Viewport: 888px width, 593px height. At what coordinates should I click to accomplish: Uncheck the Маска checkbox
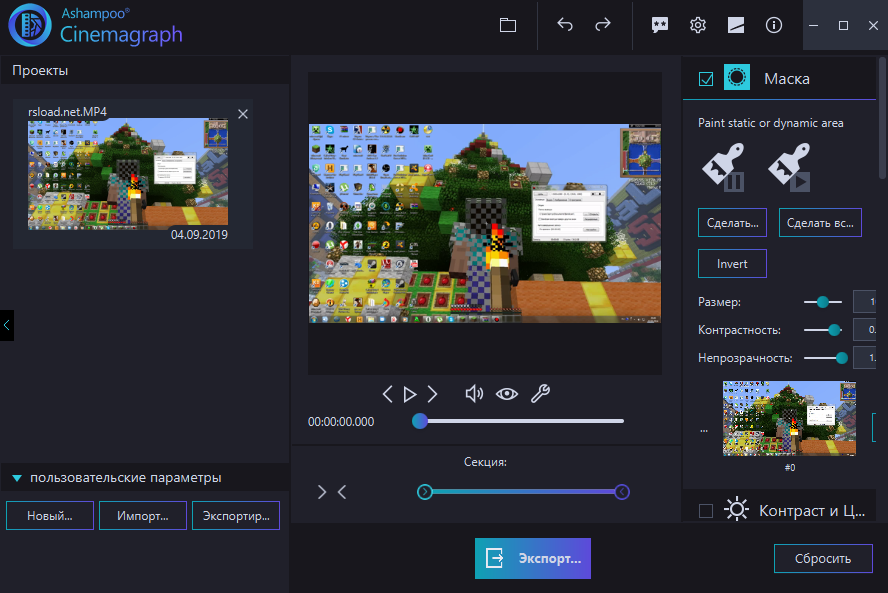706,79
